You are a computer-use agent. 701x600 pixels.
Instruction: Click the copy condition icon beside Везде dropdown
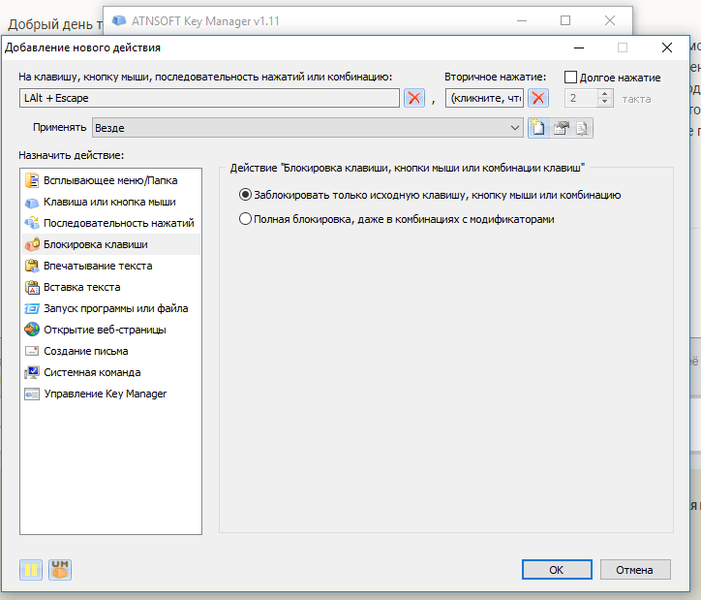(x=582, y=128)
